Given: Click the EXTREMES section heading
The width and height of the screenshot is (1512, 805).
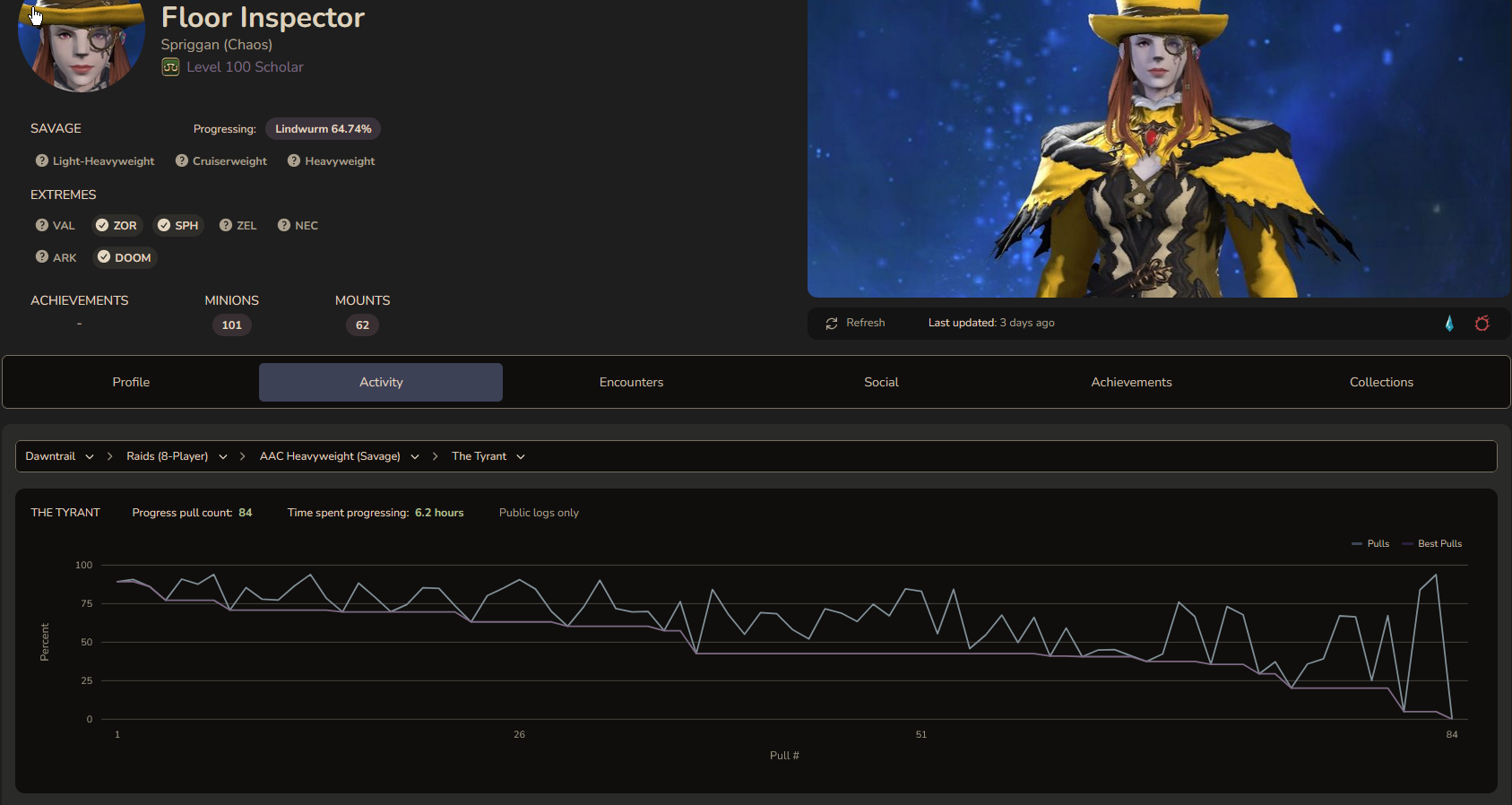Looking at the screenshot, I should coord(63,195).
